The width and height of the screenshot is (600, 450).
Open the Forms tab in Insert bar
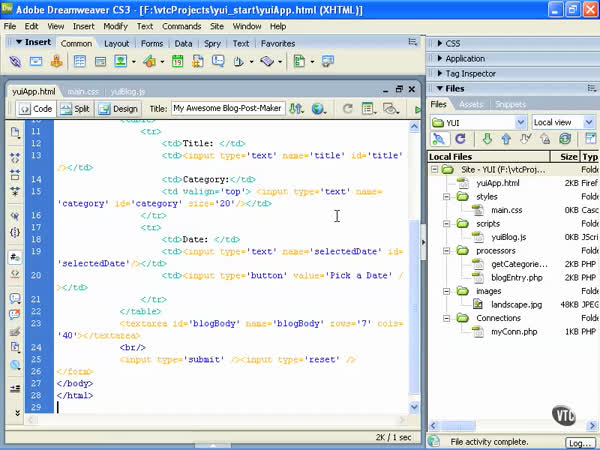point(152,43)
